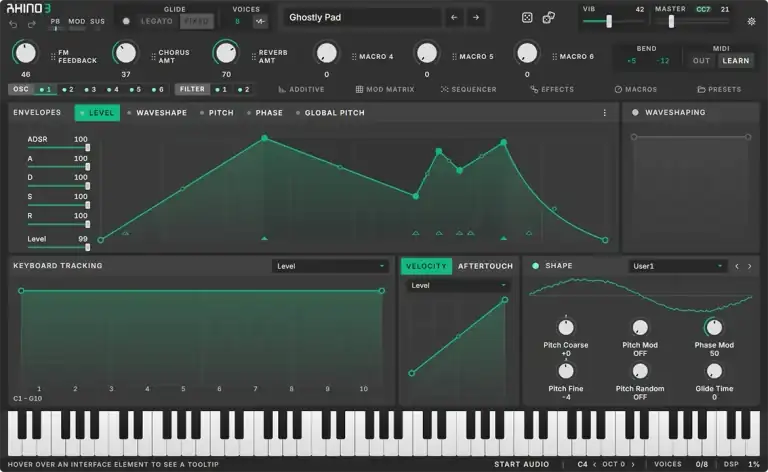The width and height of the screenshot is (768, 472).
Task: Toggle the Waveshaping enable dot
Action: 635,113
